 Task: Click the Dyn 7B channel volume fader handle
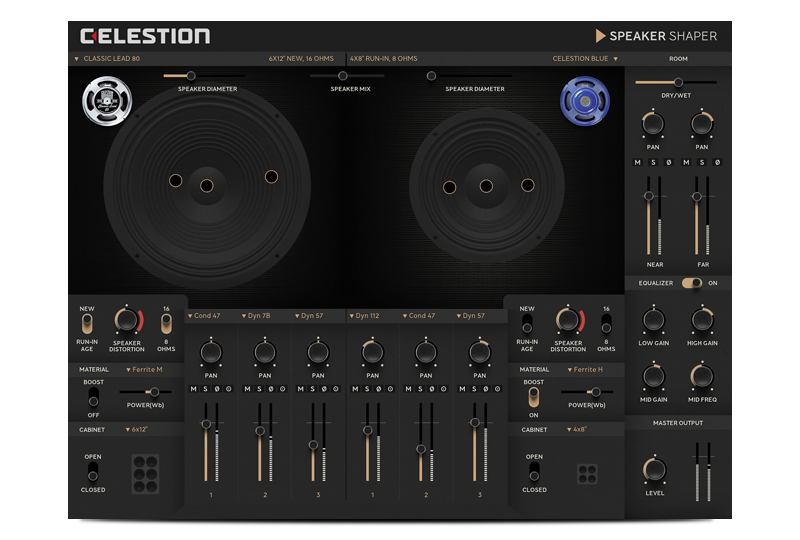260,431
